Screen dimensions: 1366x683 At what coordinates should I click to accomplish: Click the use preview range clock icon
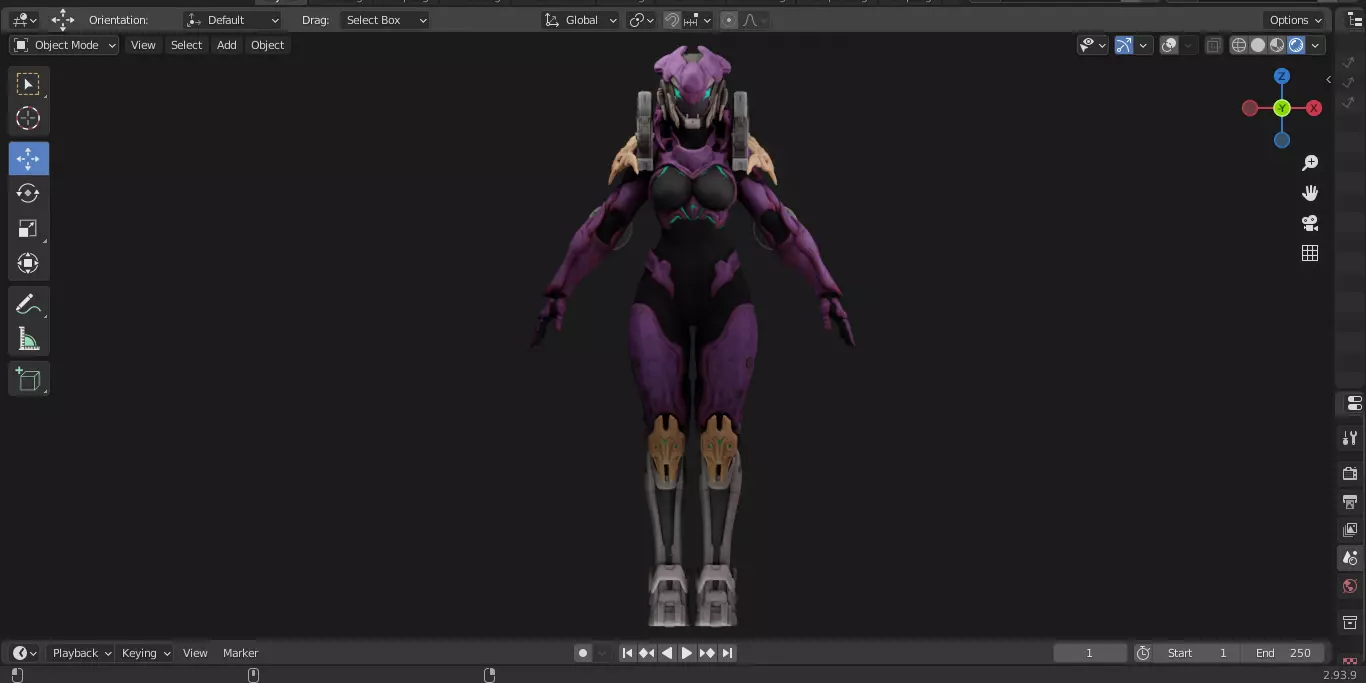[1143, 653]
